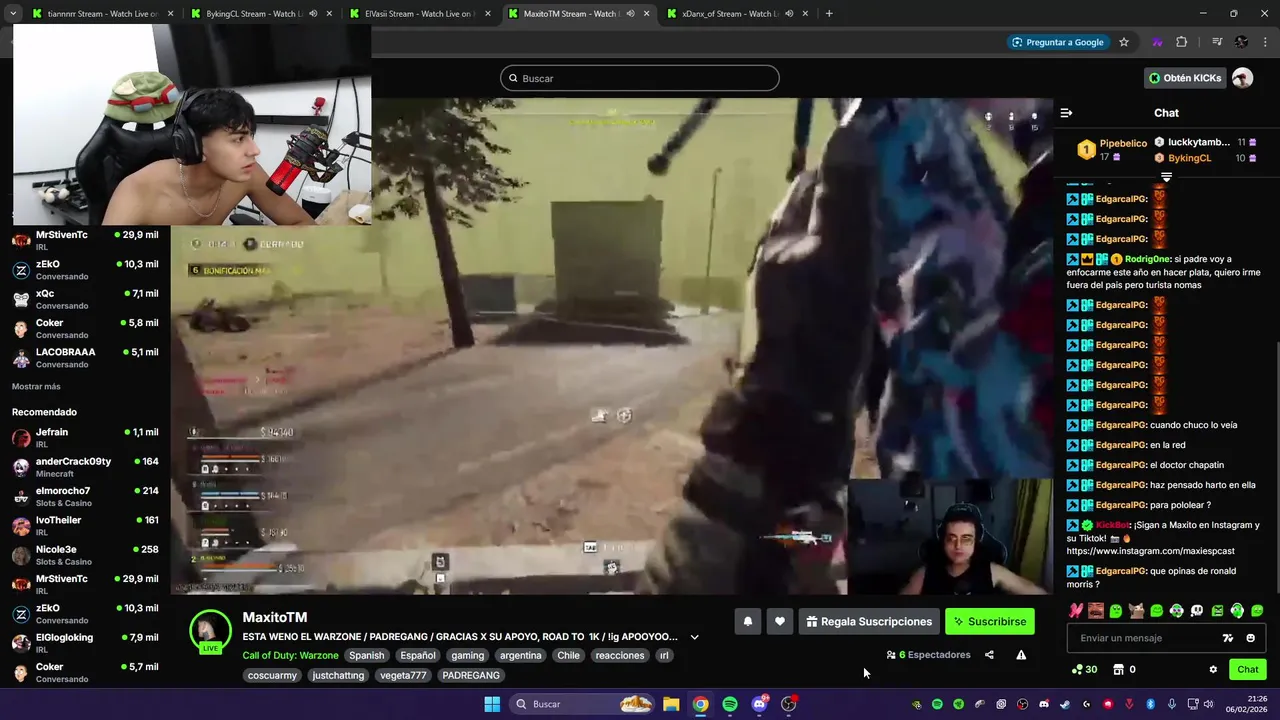Switch to BykingCL Stream tab
The image size is (1280, 720).
(260, 14)
